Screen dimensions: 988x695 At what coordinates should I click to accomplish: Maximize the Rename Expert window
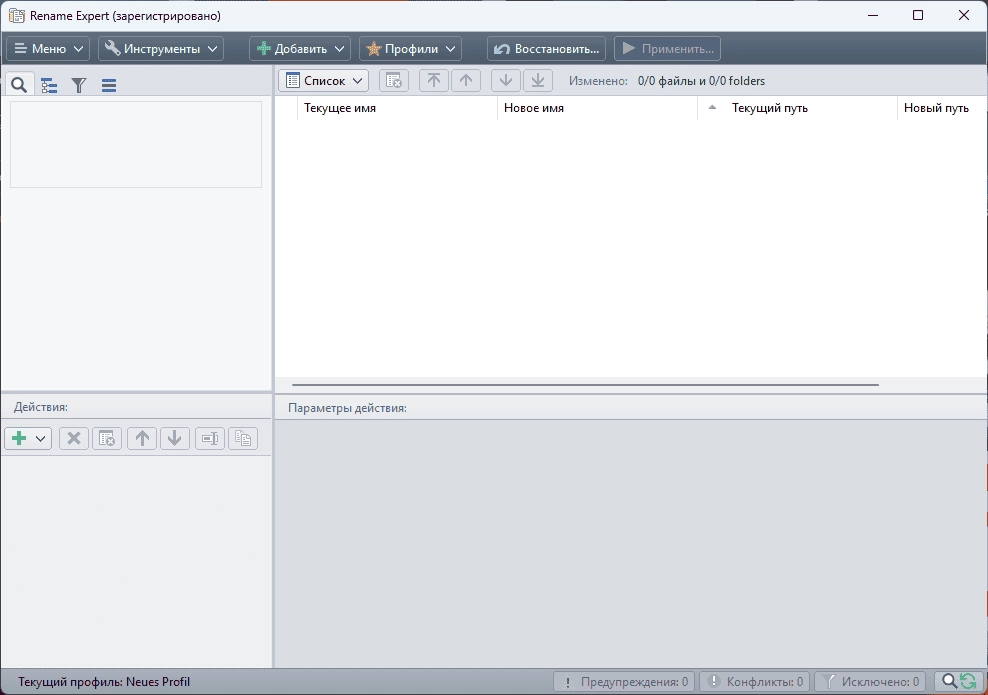coord(918,15)
